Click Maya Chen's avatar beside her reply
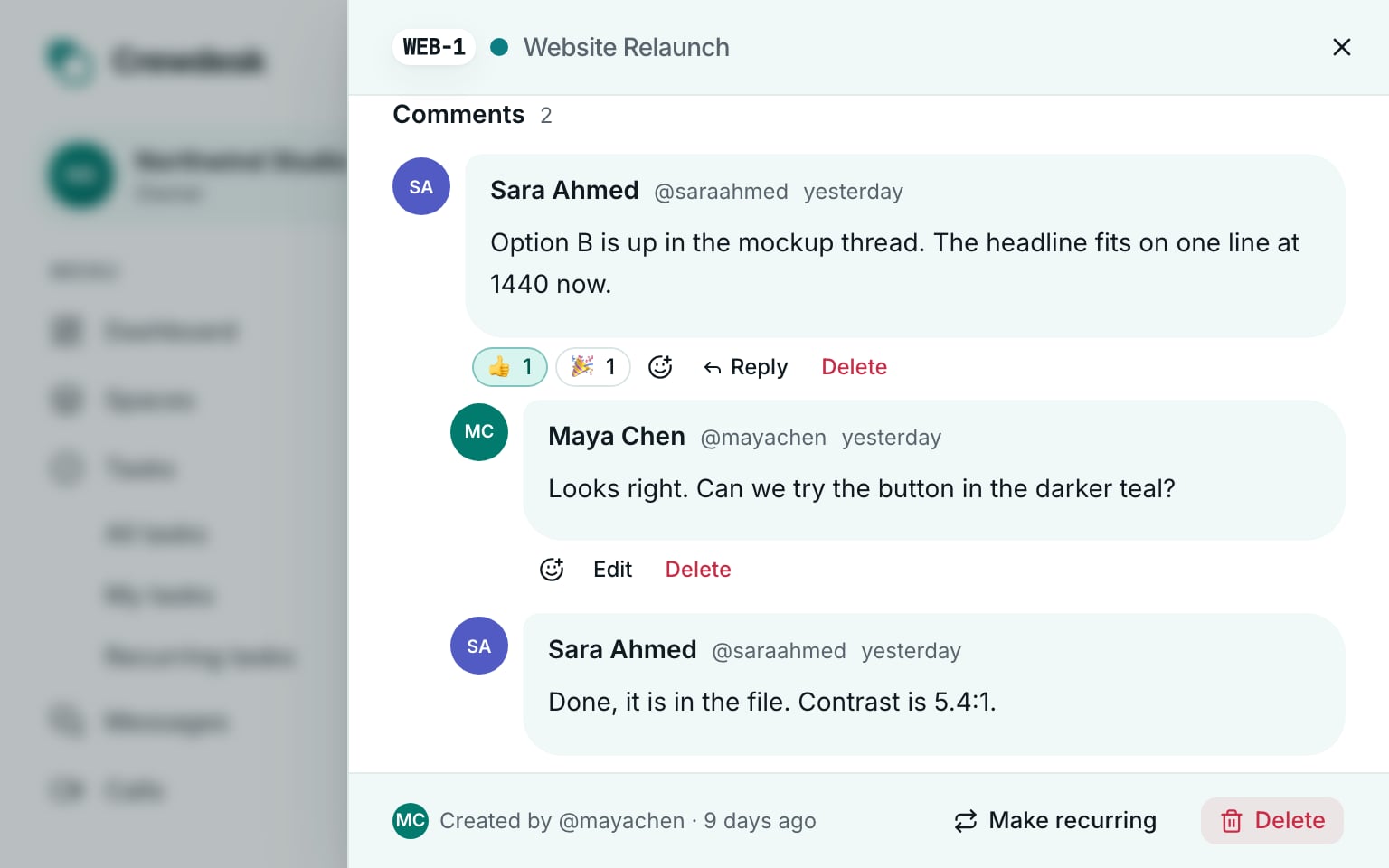This screenshot has height=868, width=1389. (479, 432)
